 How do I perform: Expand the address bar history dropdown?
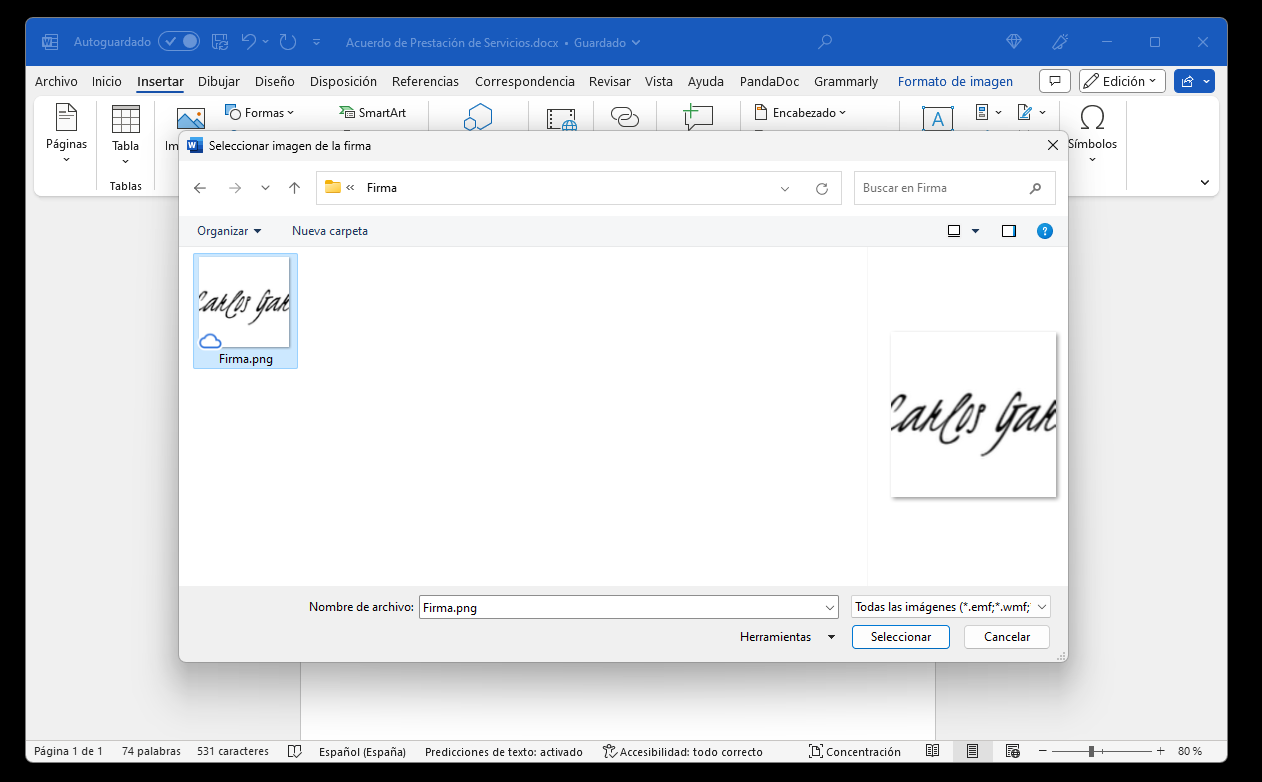[785, 188]
